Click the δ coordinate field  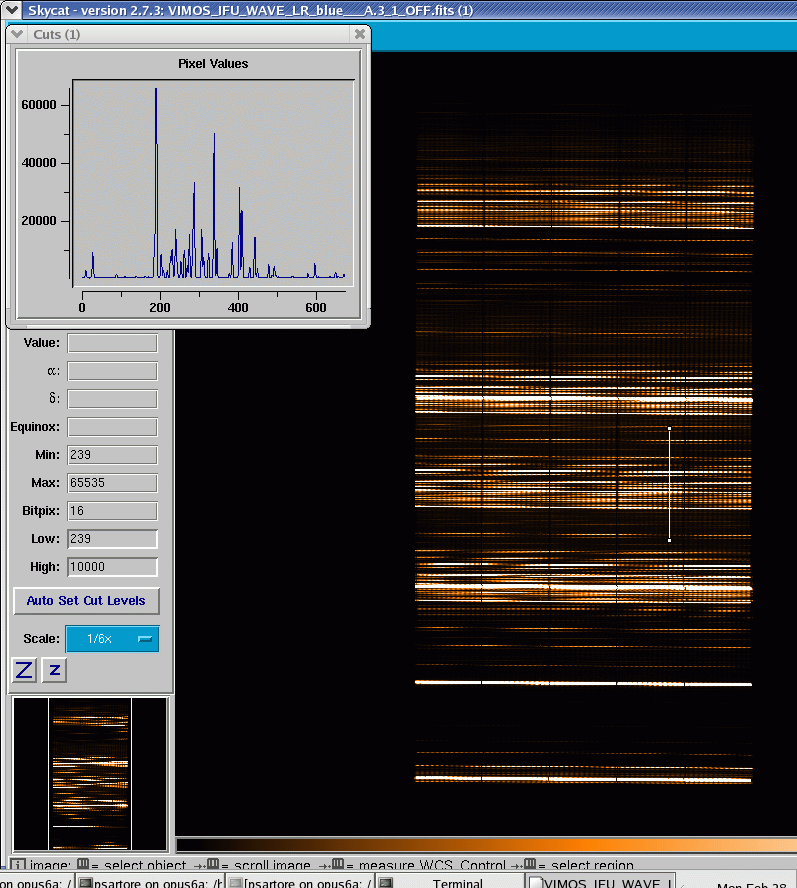pyautogui.click(x=112, y=399)
